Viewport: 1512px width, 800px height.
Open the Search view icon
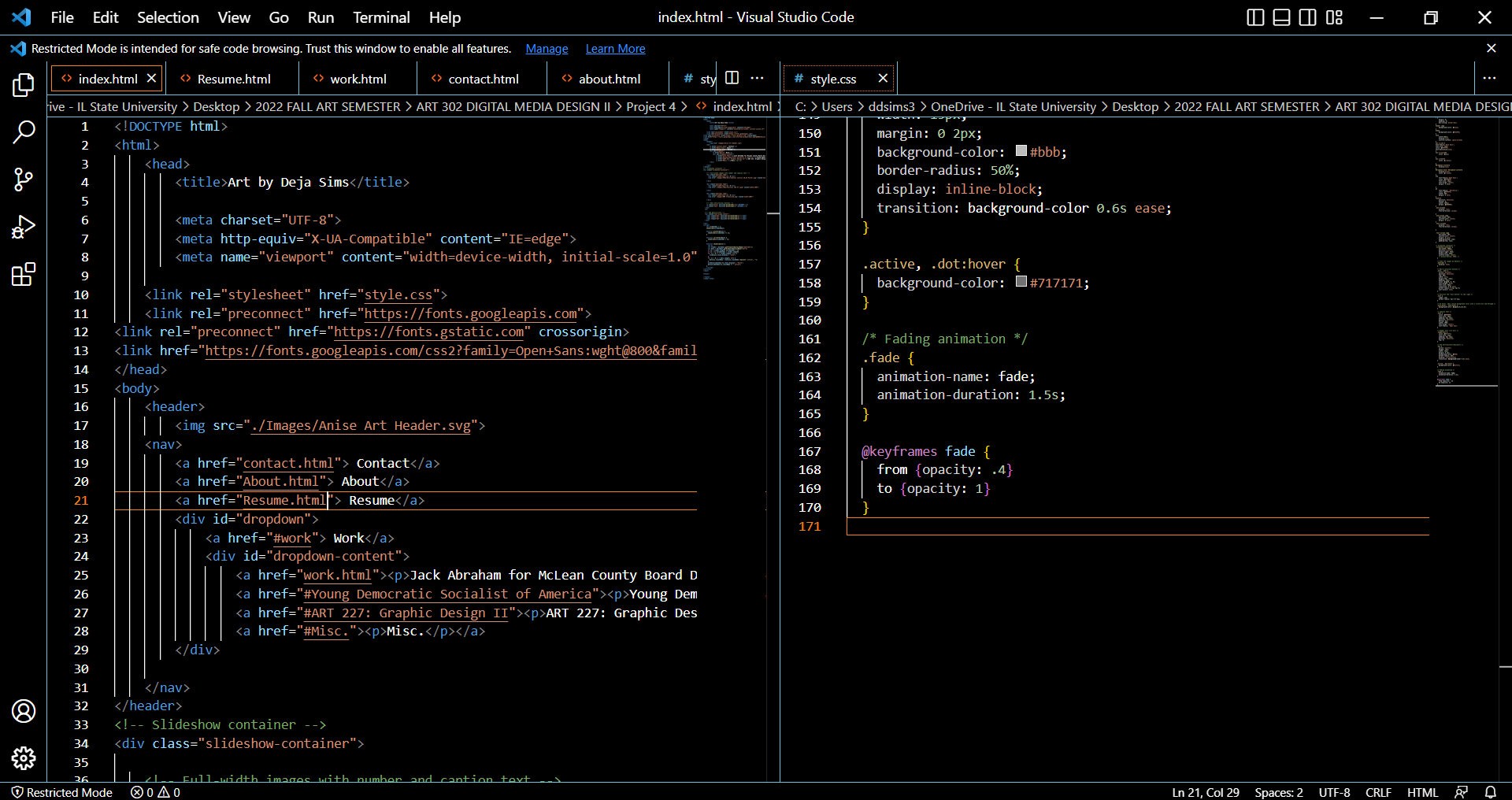pos(24,132)
